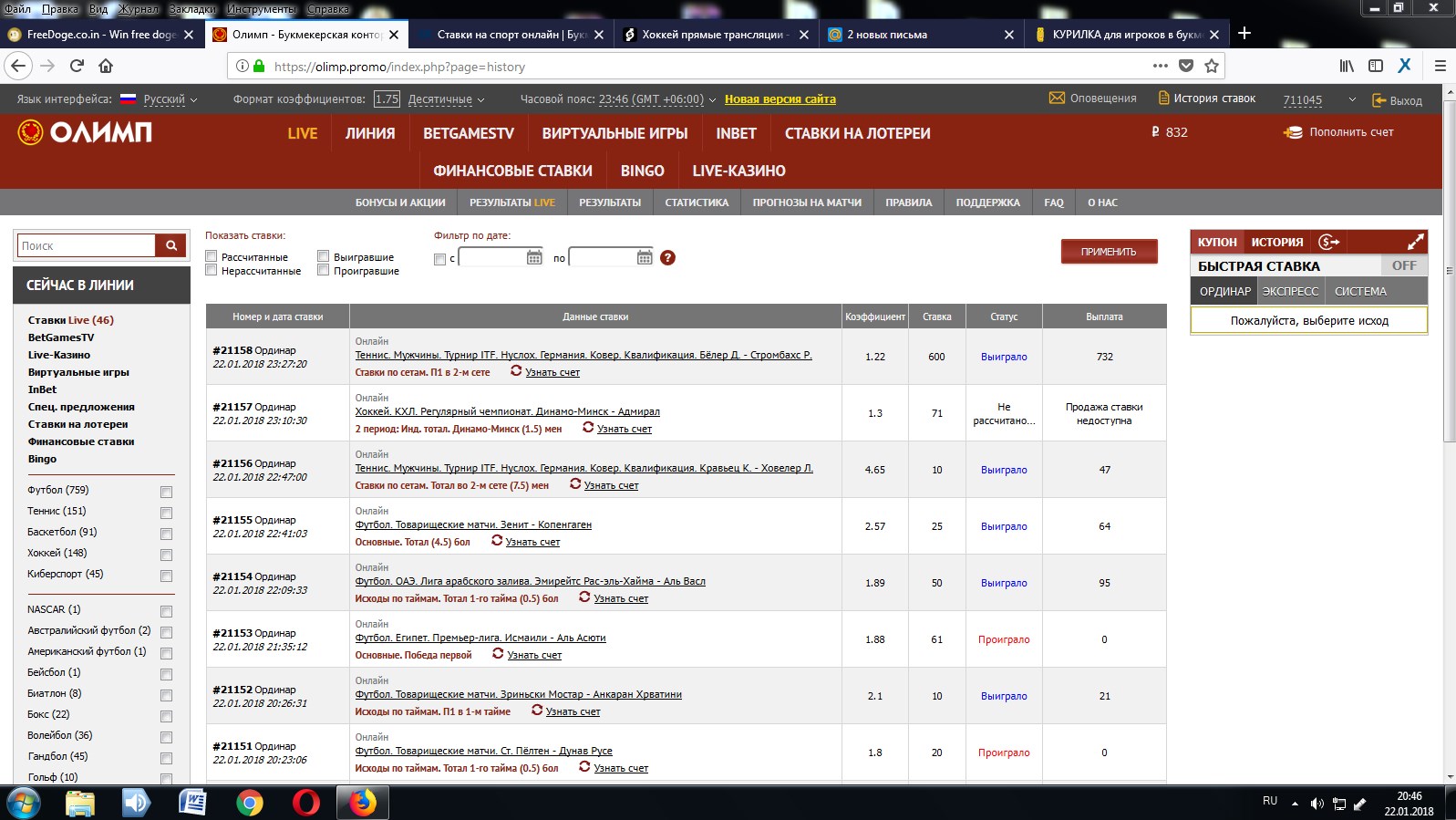Click the Windows Start button

pyautogui.click(x=23, y=803)
